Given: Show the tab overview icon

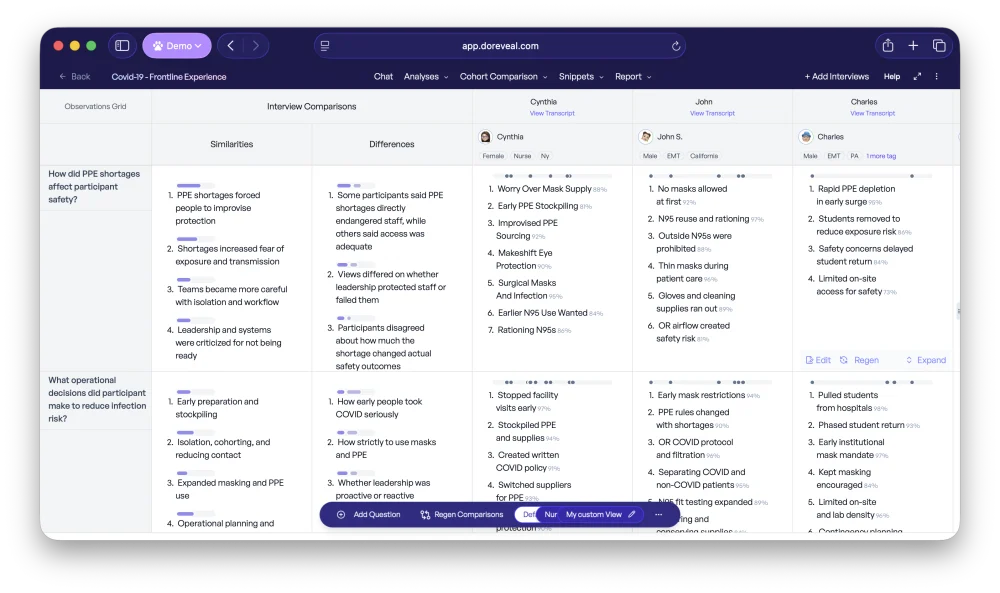Looking at the screenshot, I should 939,45.
